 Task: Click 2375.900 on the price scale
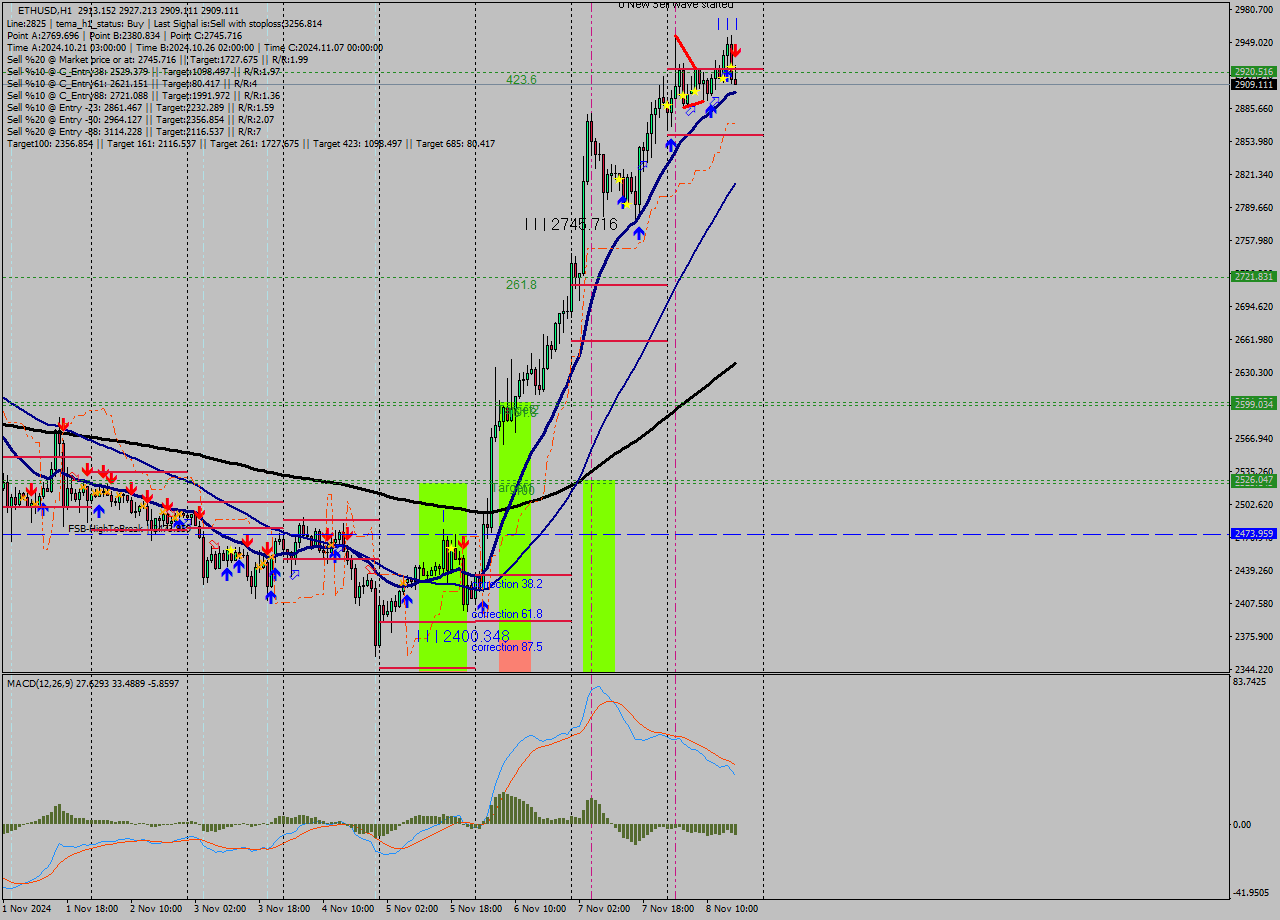[x=1254, y=637]
